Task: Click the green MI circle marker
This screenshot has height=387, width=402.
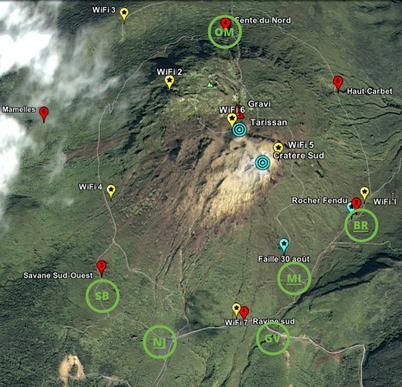Action: [x=294, y=279]
